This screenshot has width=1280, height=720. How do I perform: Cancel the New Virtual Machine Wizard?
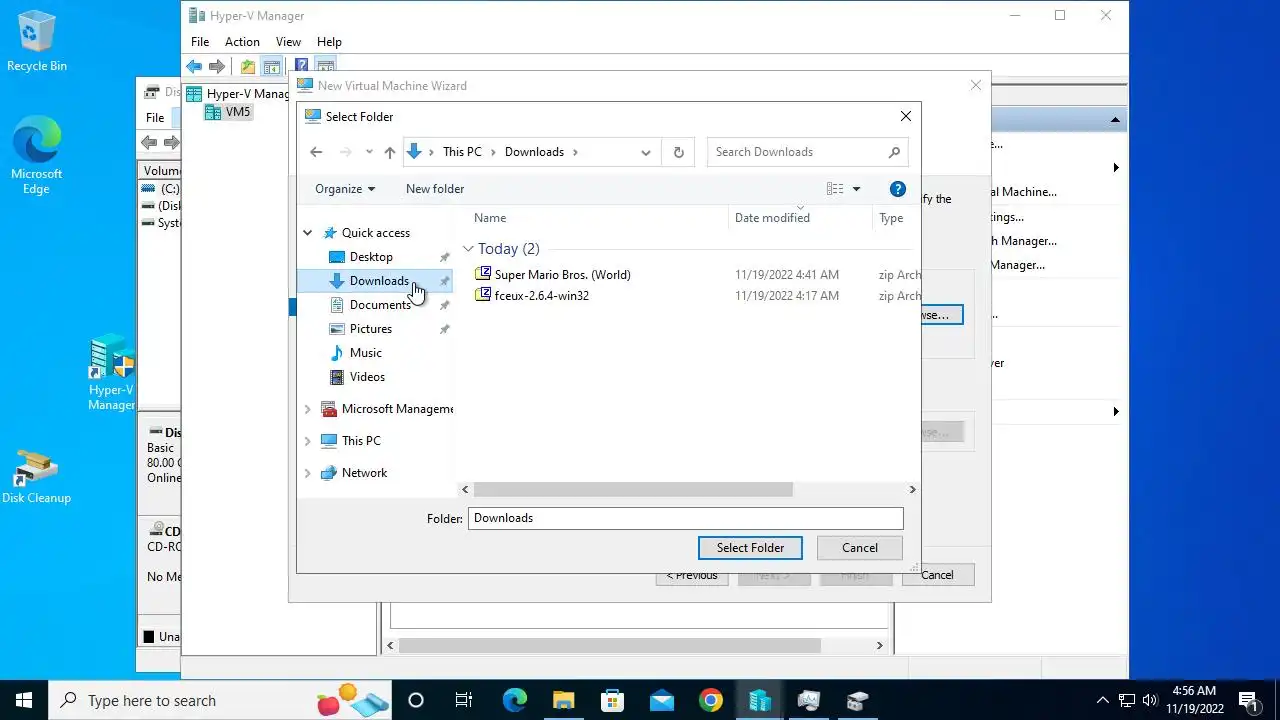coord(937,575)
